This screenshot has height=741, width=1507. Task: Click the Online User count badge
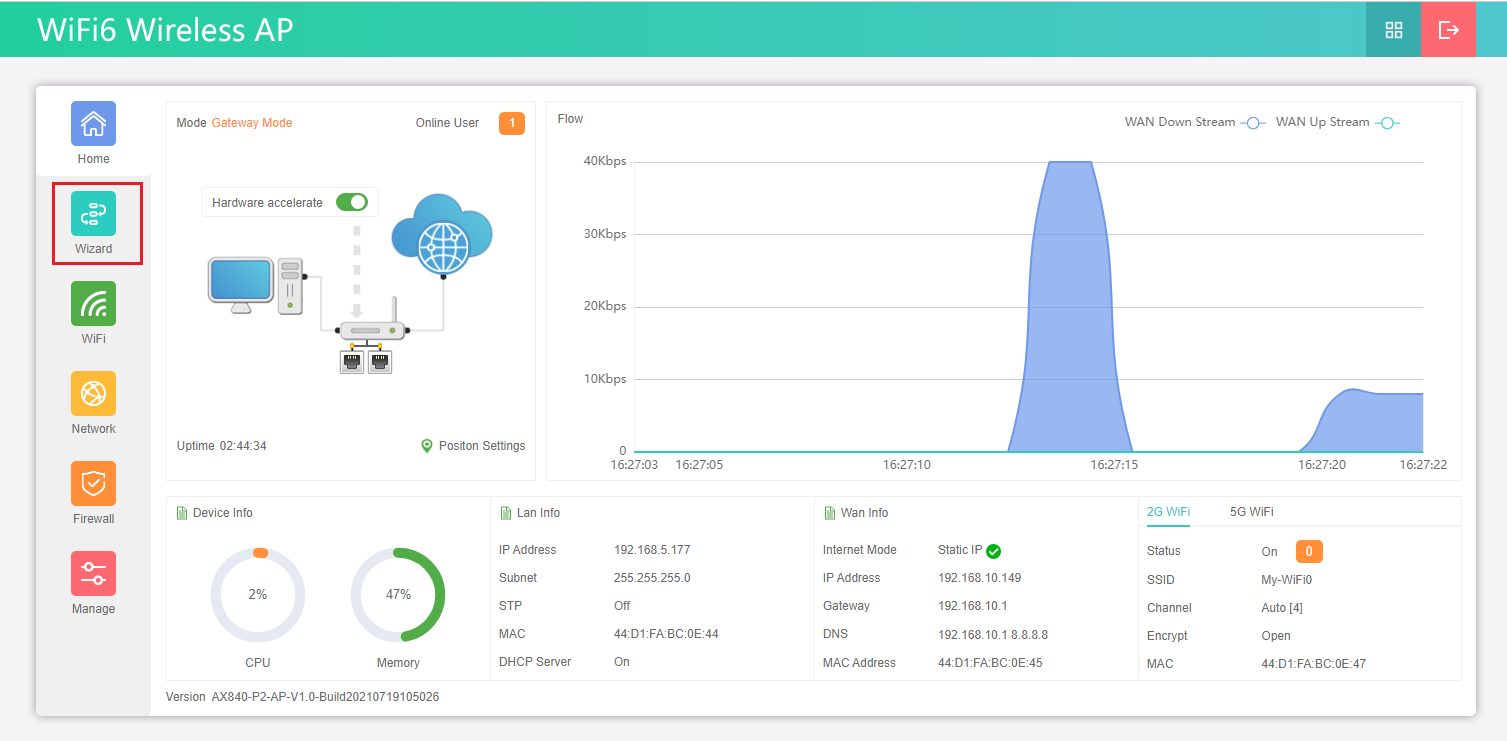click(511, 124)
